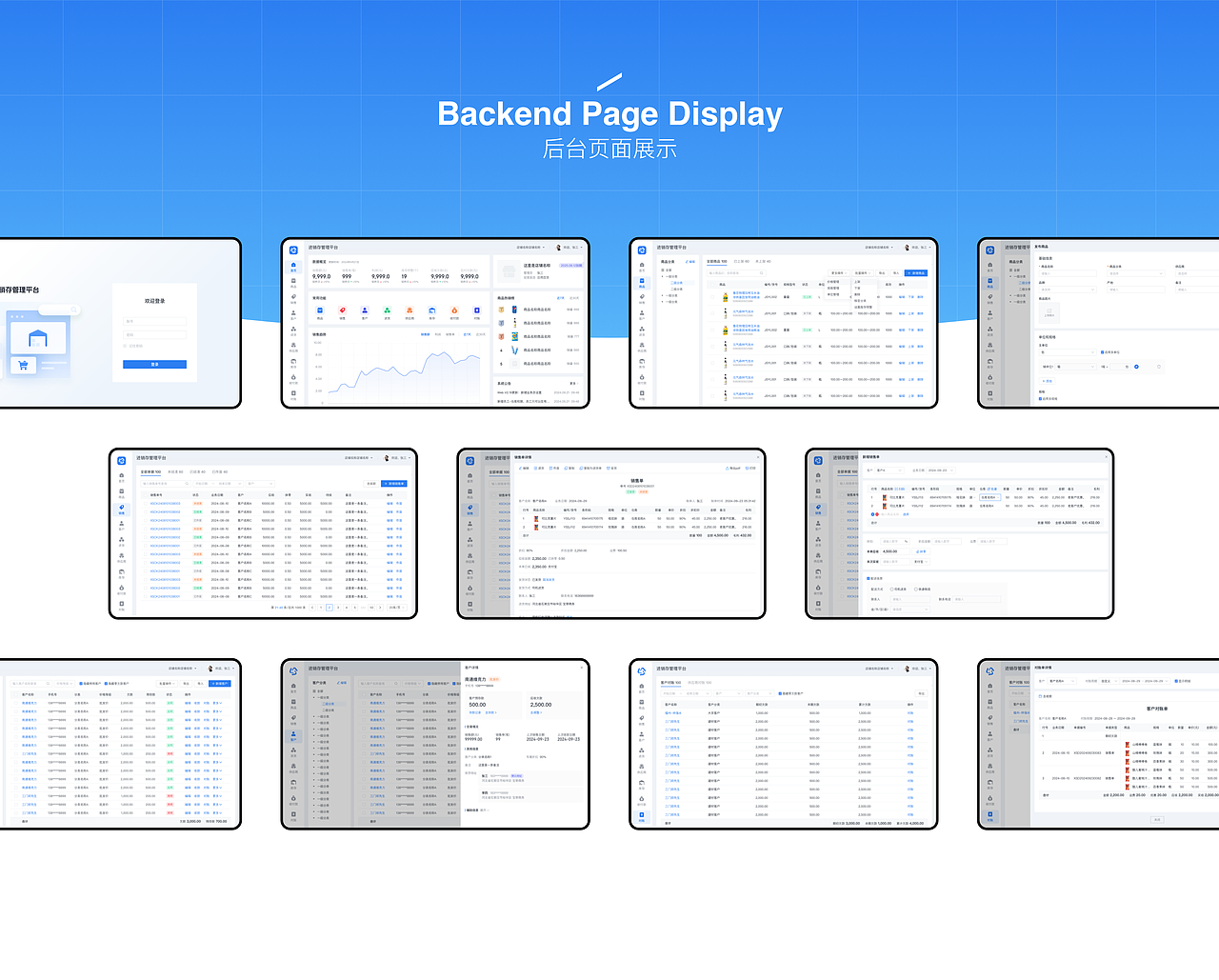The image size is (1219, 980).
Task: Open 对账 quick function icon on dashboard
Action: pos(476,310)
